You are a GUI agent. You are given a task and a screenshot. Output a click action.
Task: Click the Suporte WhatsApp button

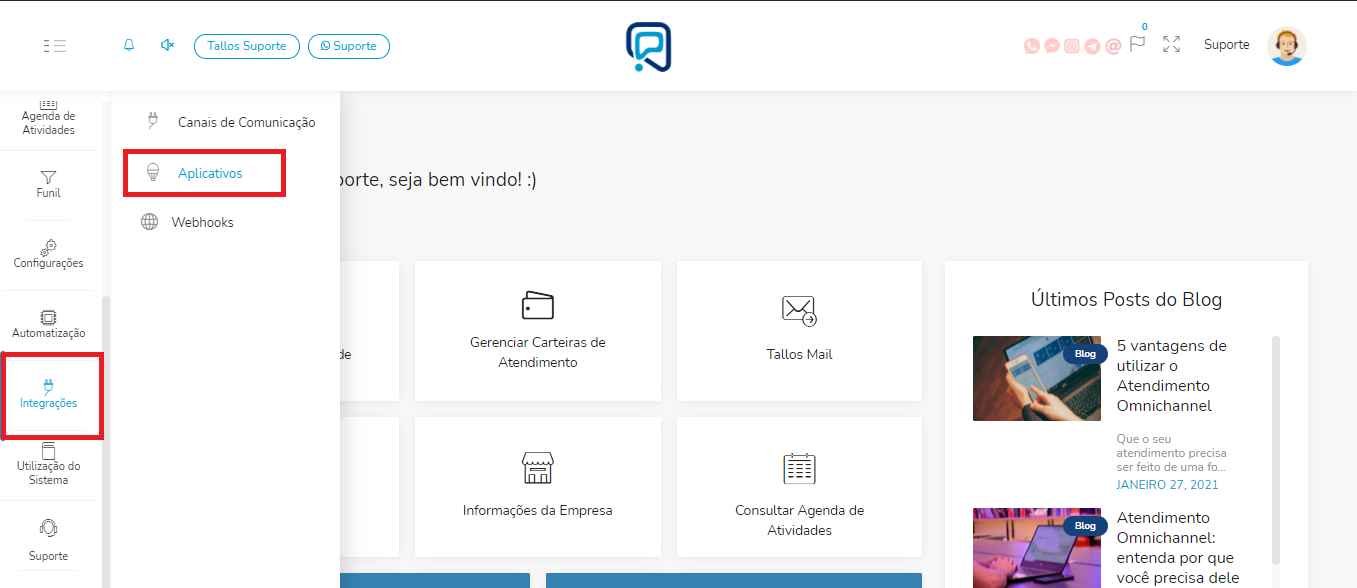(348, 45)
